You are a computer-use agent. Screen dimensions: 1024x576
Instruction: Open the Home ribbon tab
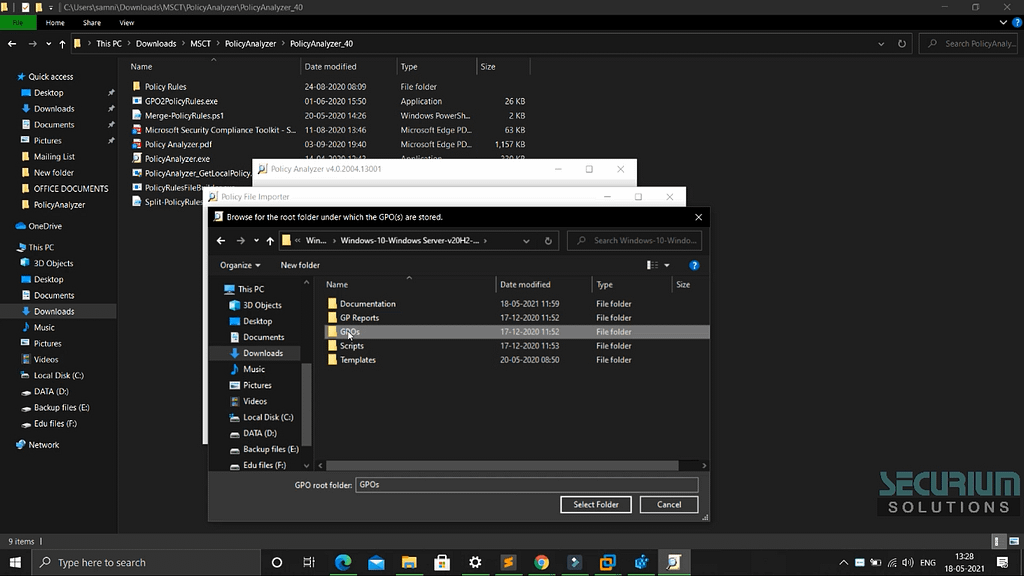55,23
